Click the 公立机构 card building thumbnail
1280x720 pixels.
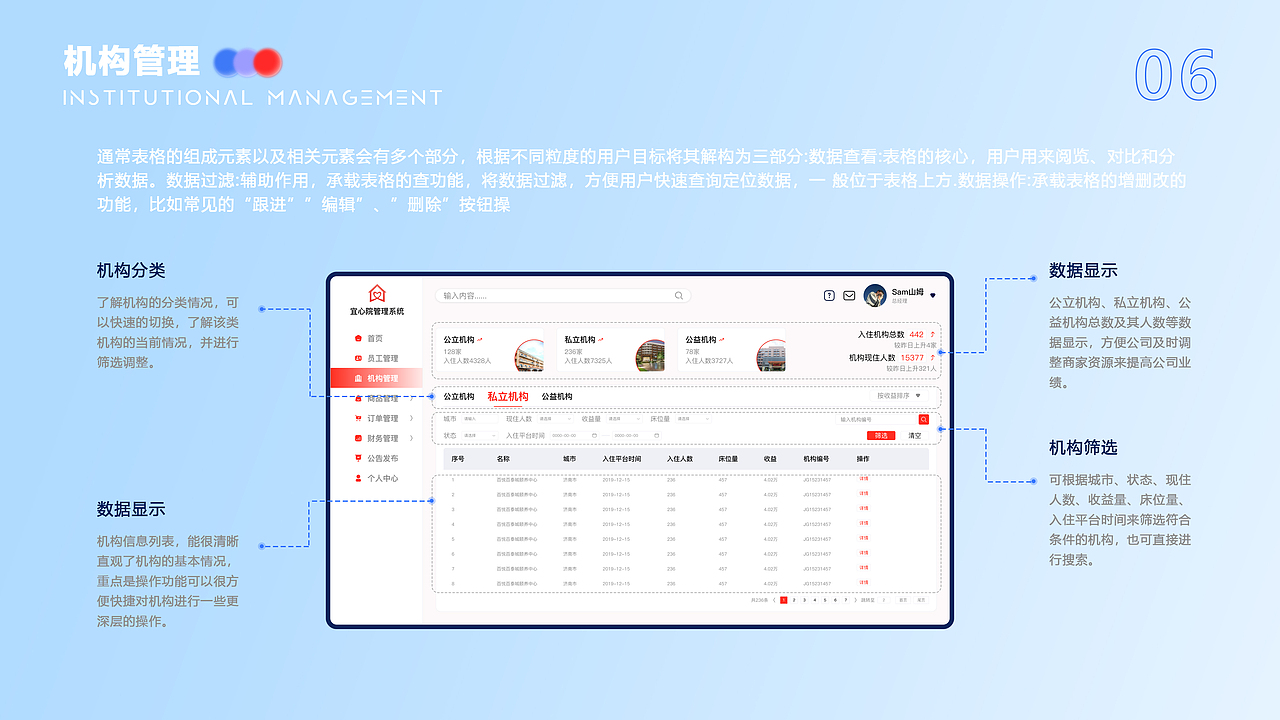point(529,355)
